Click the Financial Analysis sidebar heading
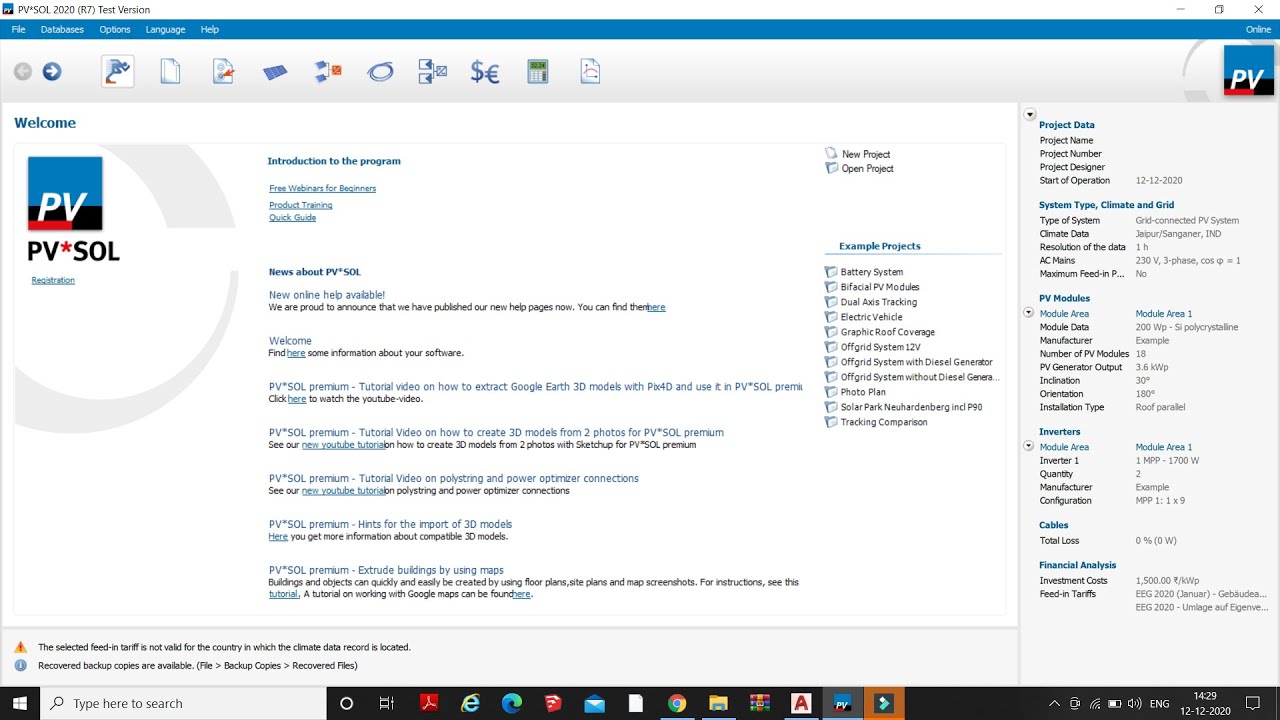This screenshot has width=1280, height=720. coord(1078,565)
